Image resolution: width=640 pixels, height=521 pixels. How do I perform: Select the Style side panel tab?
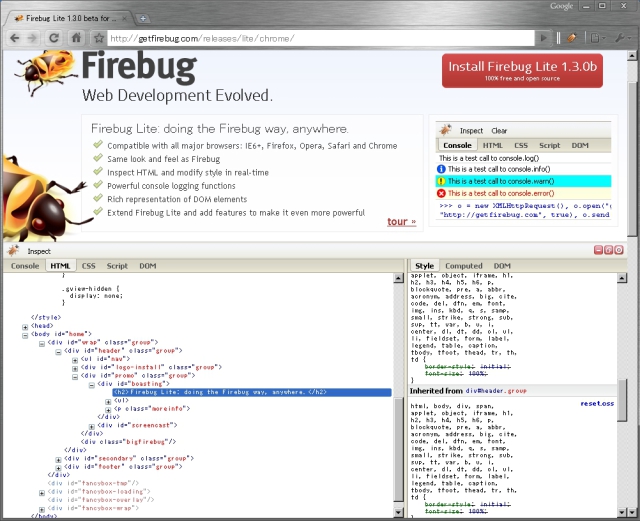click(x=424, y=266)
